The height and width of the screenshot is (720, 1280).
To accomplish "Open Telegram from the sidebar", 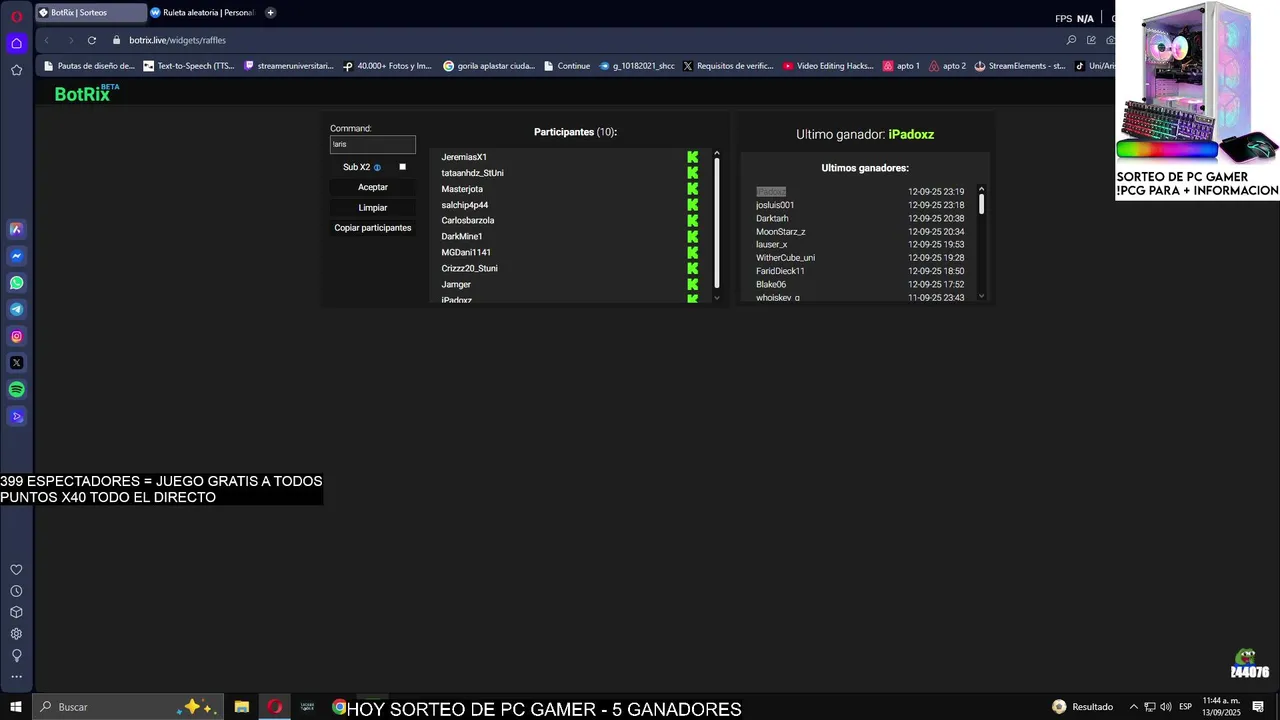I will (x=16, y=310).
